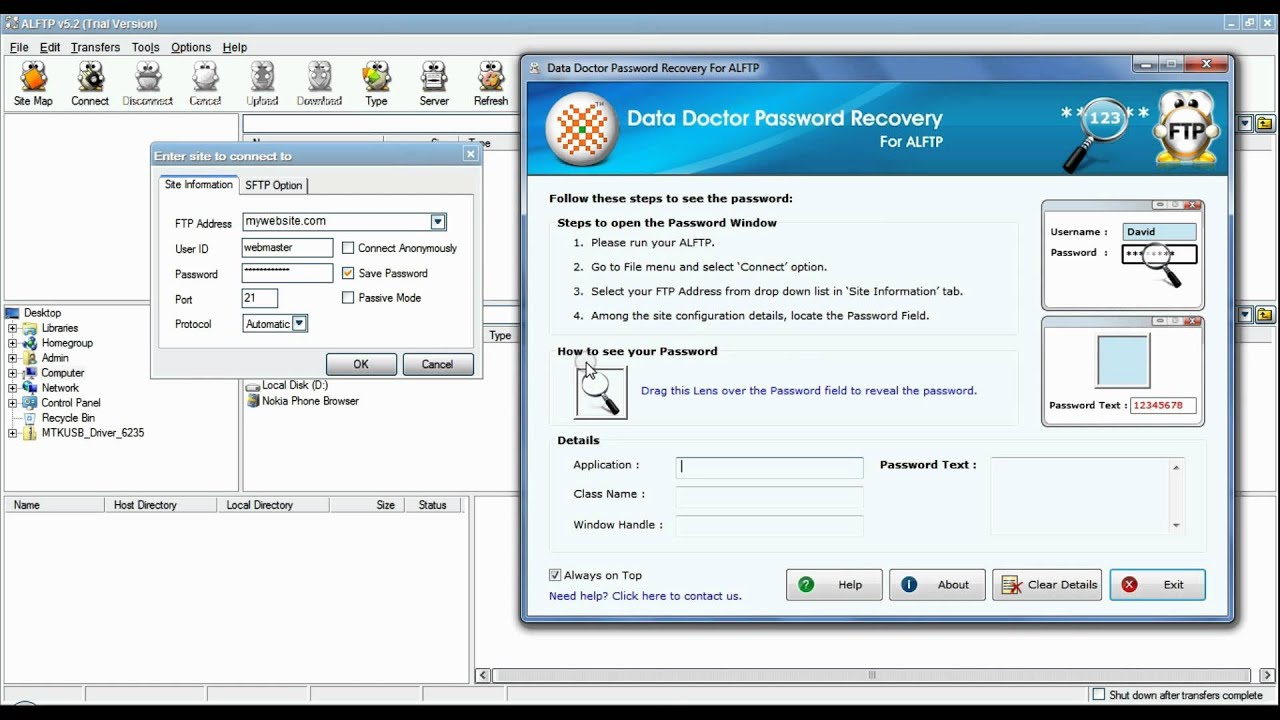
Task: Click the Type toolbar icon
Action: [x=376, y=84]
